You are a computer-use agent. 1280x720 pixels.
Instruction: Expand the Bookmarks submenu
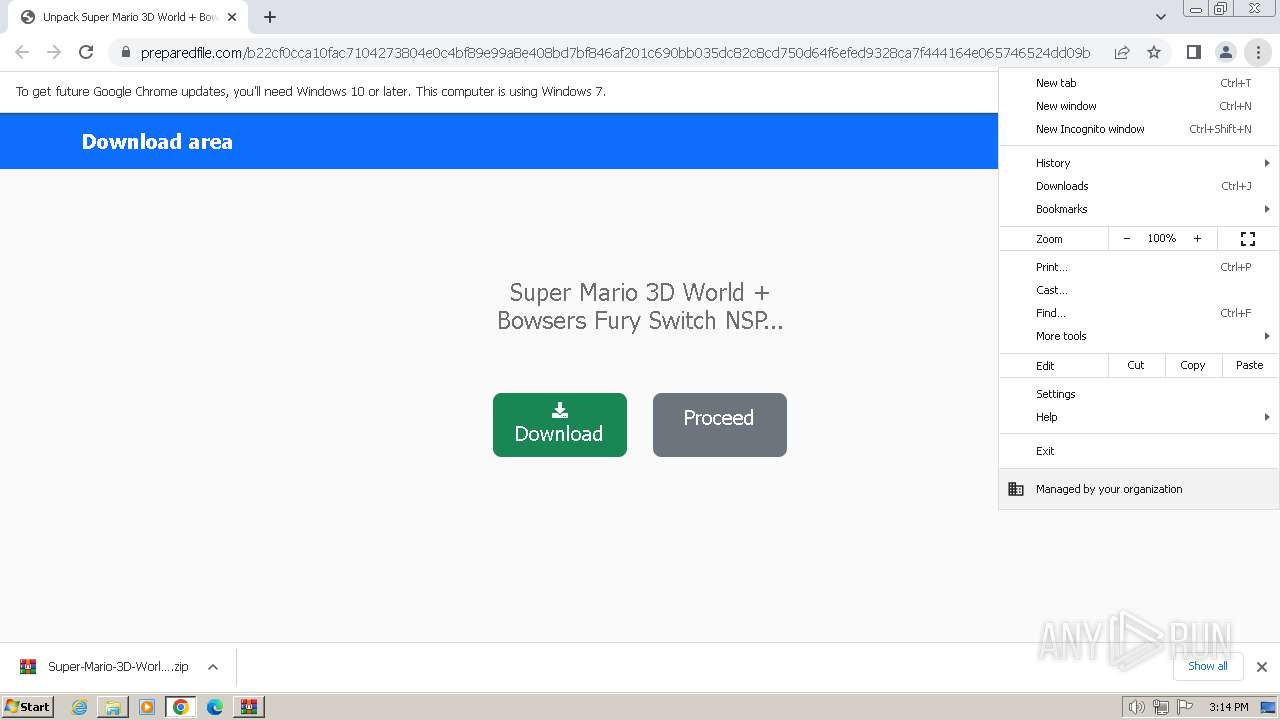pos(1139,209)
